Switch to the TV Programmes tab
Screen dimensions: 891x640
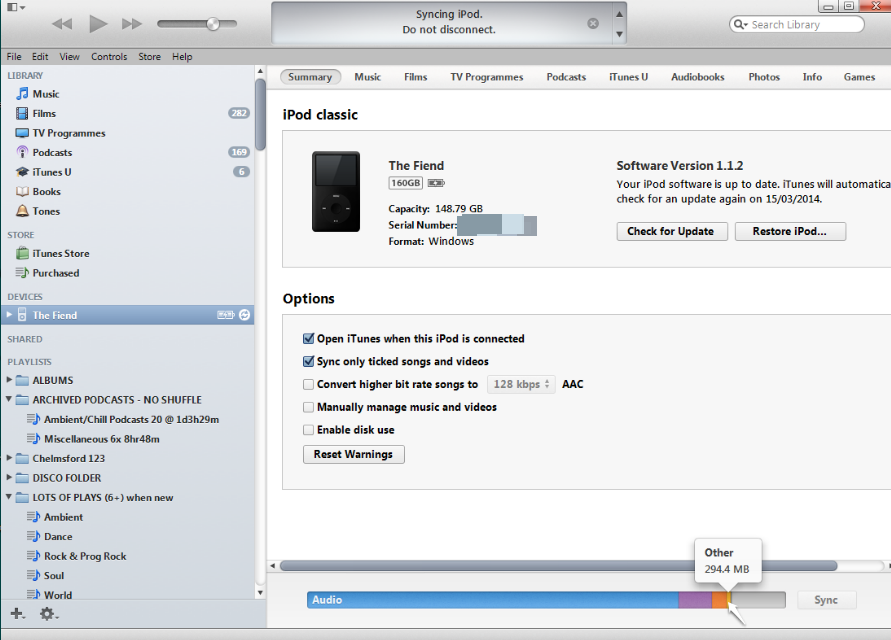[487, 77]
